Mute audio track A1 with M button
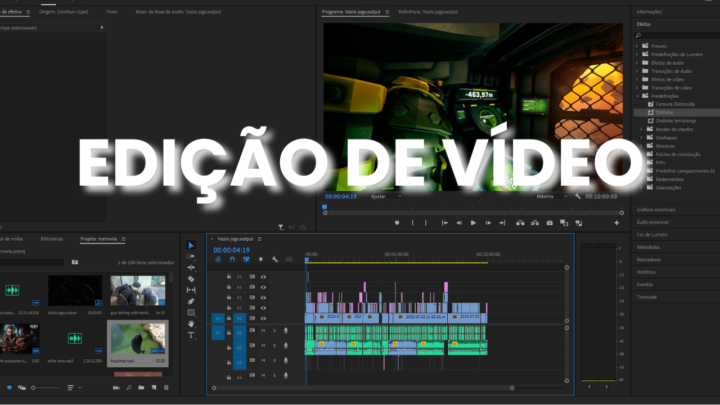The image size is (720, 405). pos(263,330)
